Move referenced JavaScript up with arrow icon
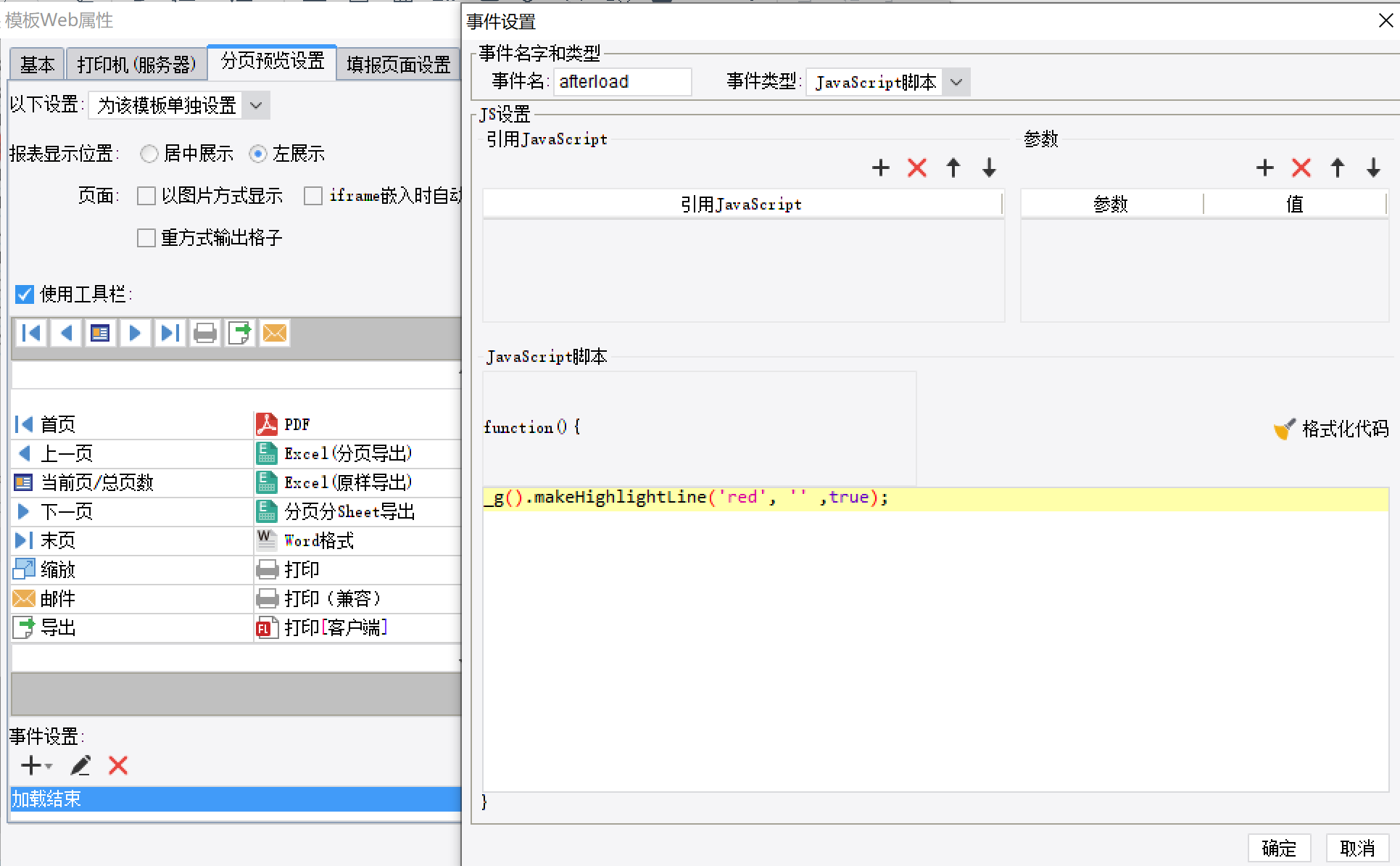 click(x=953, y=168)
